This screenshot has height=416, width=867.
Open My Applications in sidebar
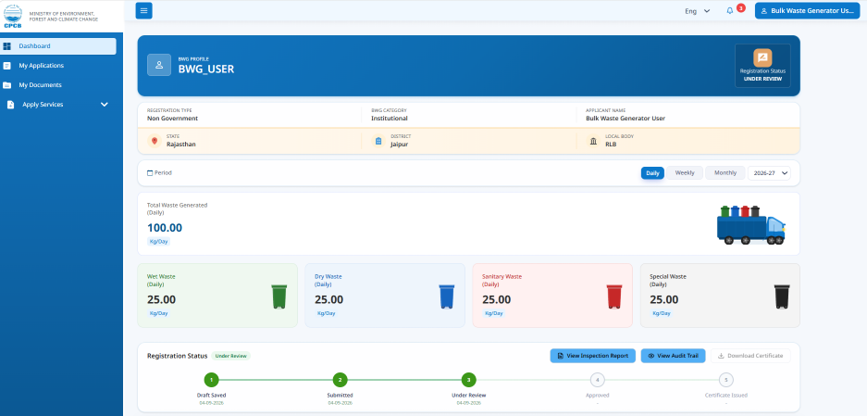[x=58, y=65]
